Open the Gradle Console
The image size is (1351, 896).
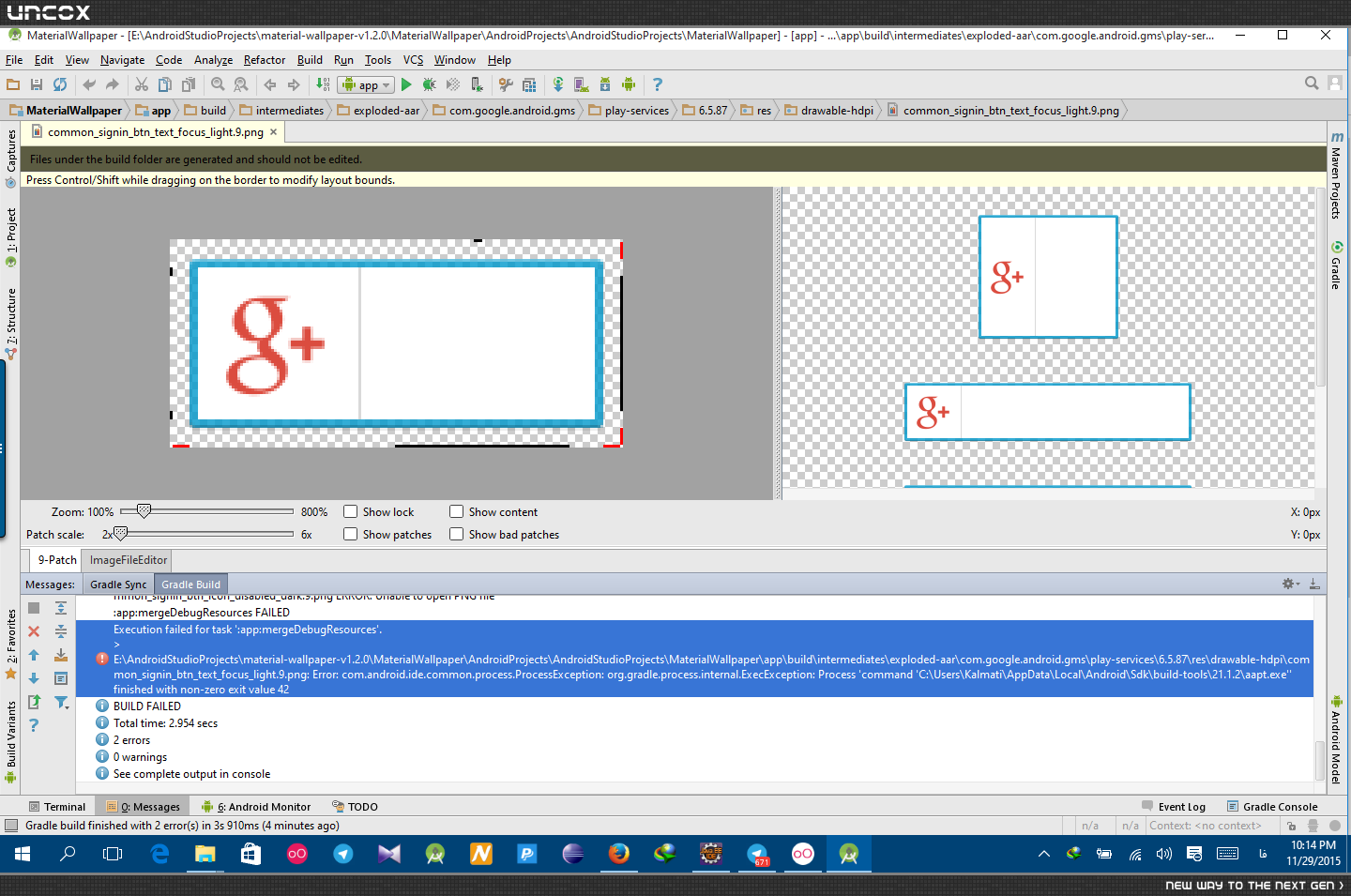point(1272,807)
